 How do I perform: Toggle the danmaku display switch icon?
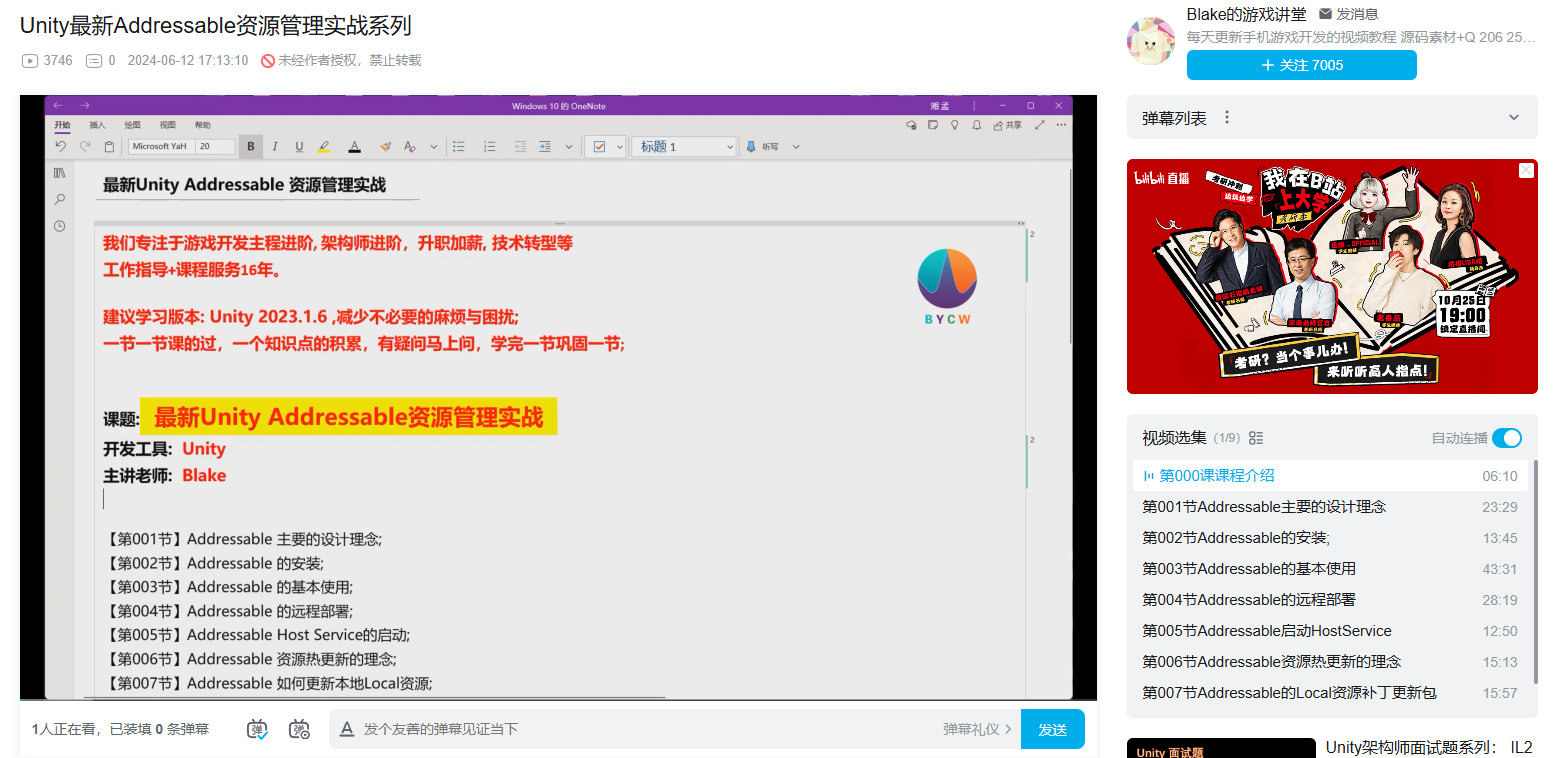pyautogui.click(x=257, y=729)
